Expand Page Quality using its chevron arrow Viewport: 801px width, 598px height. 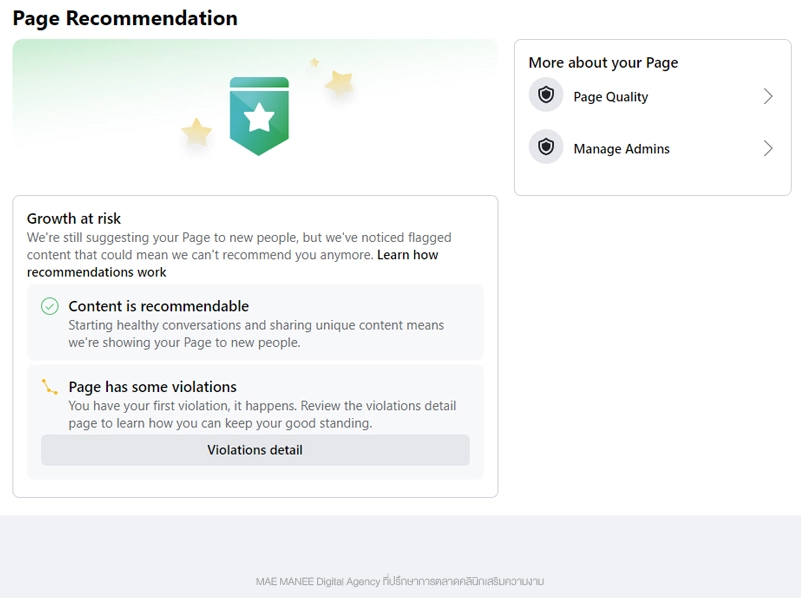(x=768, y=96)
